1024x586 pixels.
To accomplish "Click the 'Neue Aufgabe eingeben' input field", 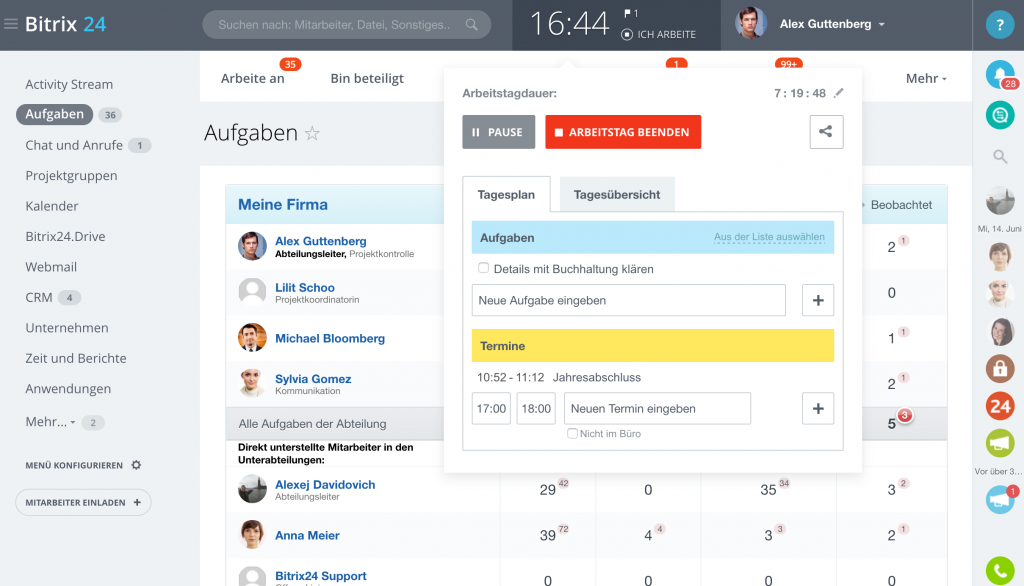I will point(628,301).
